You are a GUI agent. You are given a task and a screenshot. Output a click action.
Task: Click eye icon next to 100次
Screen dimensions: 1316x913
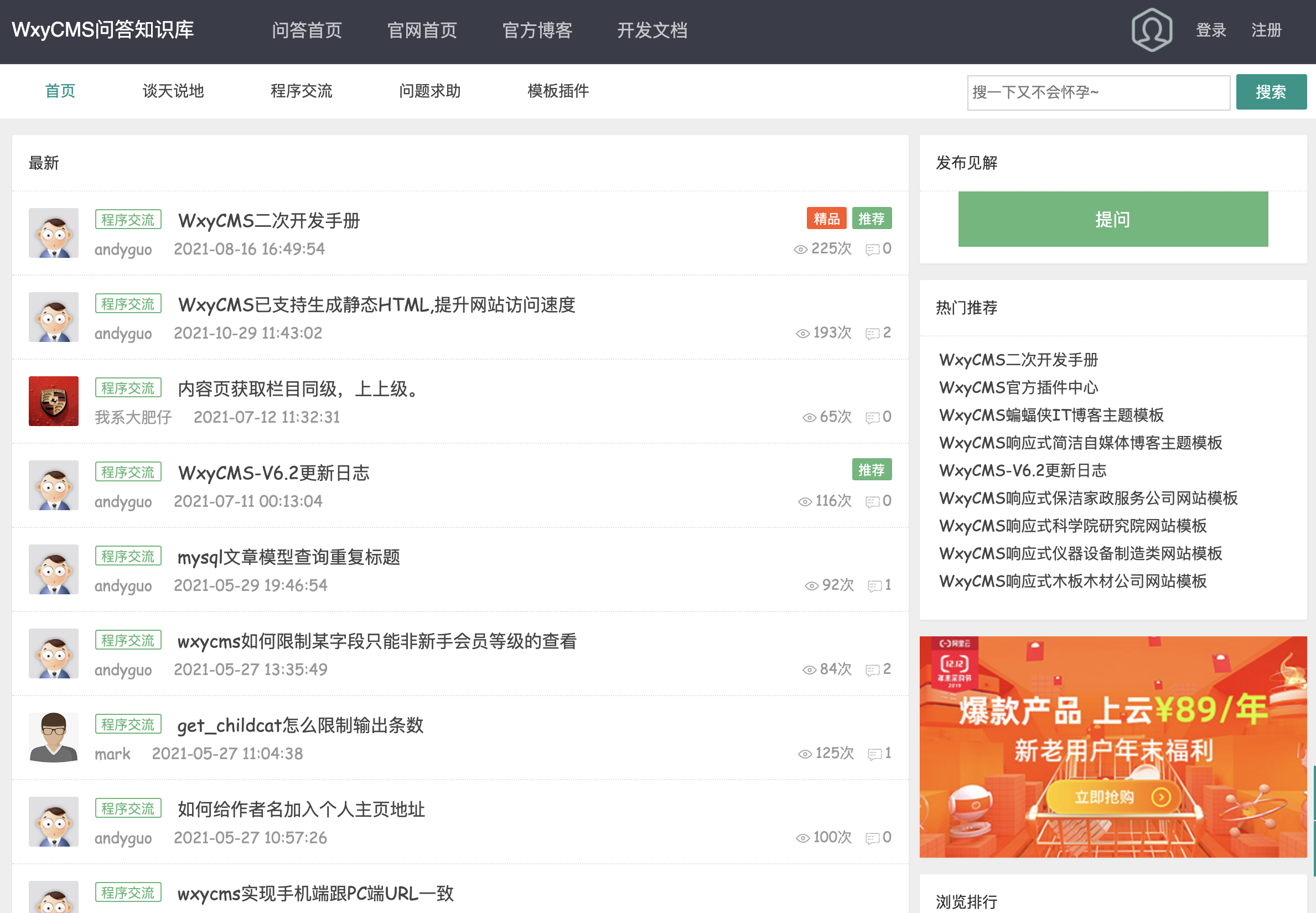point(803,838)
